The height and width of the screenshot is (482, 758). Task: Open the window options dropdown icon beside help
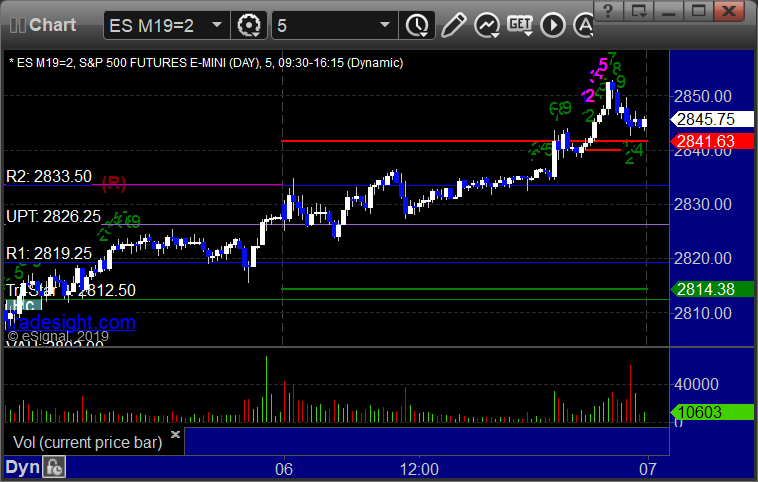click(x=638, y=11)
